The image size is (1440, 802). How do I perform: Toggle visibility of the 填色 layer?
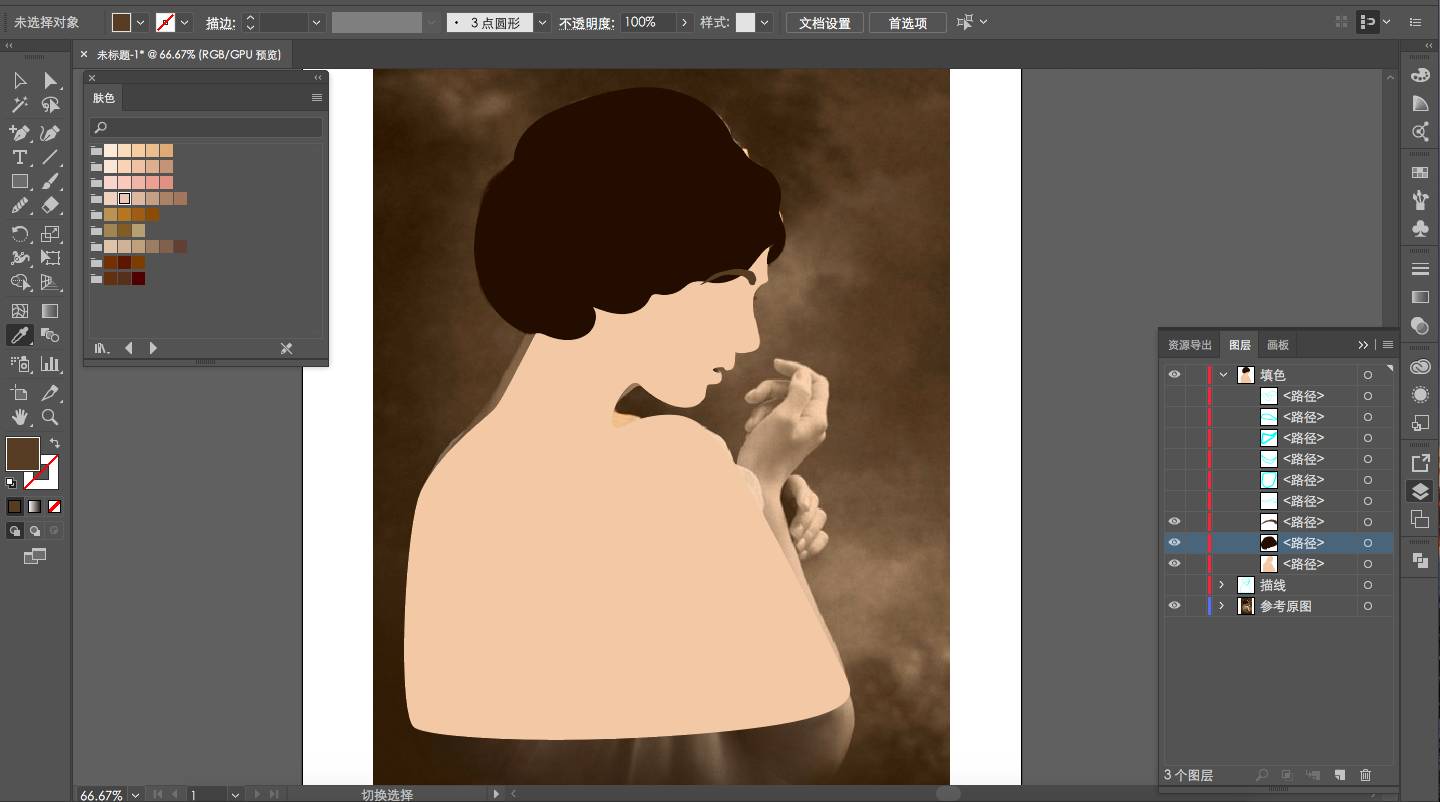(1174, 375)
